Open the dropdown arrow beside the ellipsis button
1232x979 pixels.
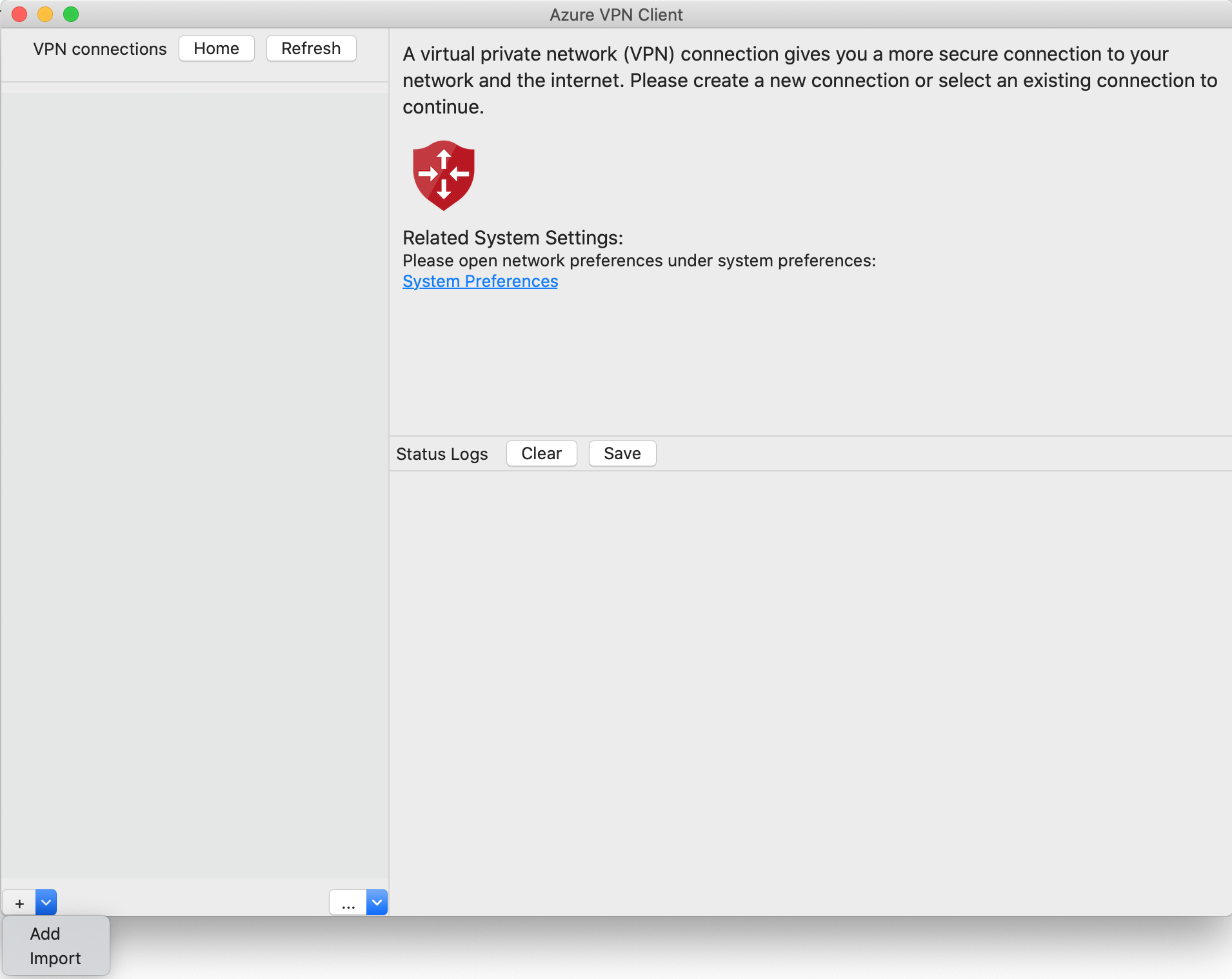tap(377, 903)
